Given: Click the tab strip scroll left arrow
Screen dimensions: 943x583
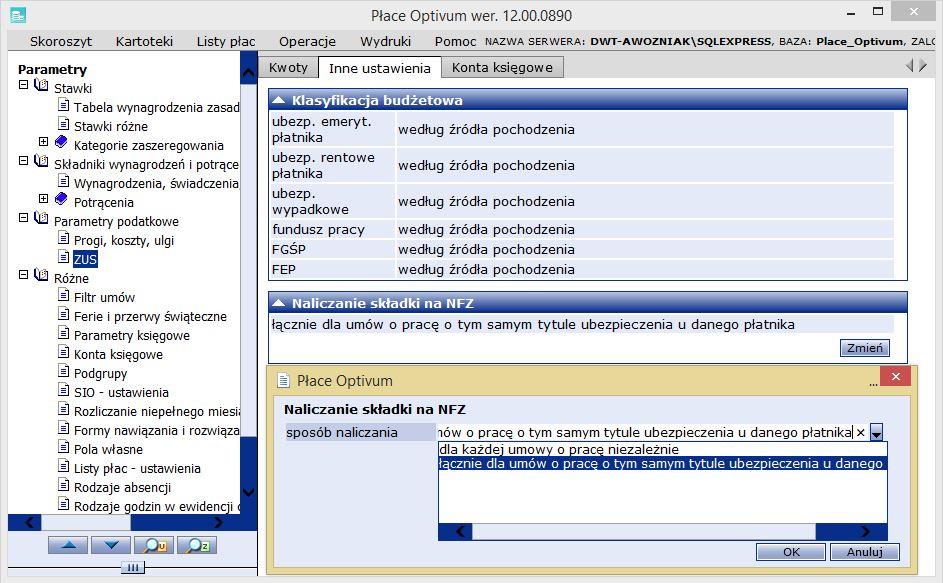Looking at the screenshot, I should 909,66.
